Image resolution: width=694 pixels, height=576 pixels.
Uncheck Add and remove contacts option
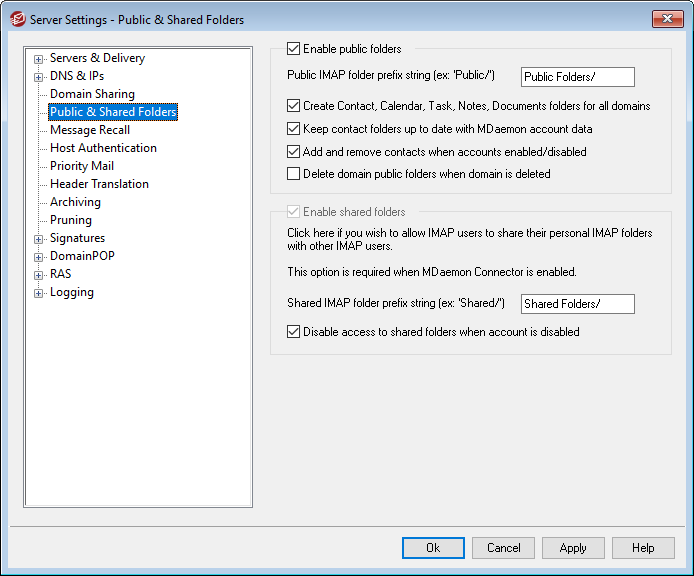tap(293, 152)
